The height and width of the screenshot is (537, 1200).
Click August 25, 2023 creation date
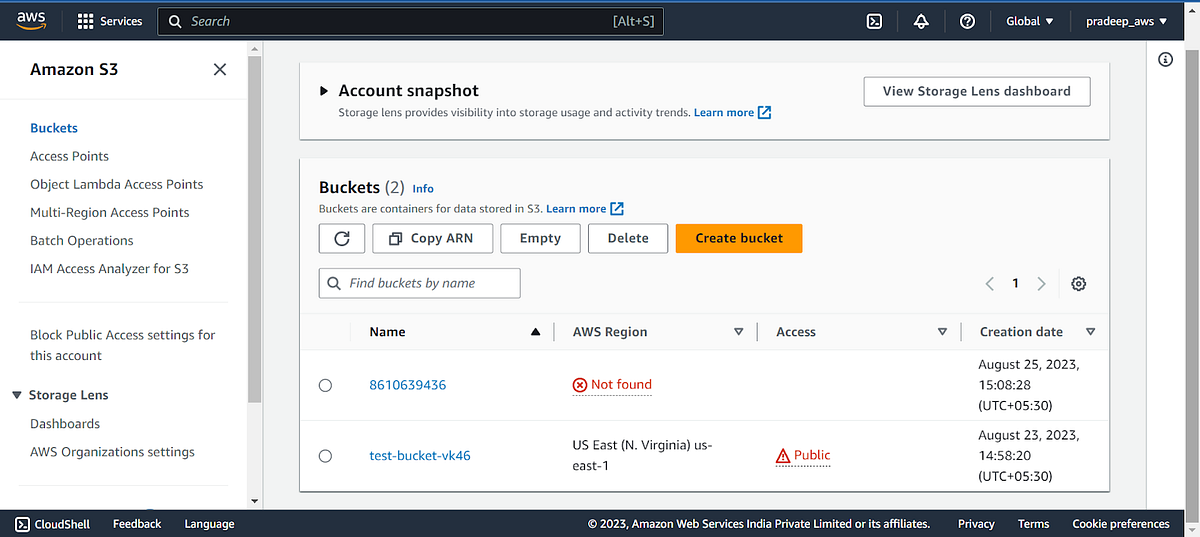1029,385
